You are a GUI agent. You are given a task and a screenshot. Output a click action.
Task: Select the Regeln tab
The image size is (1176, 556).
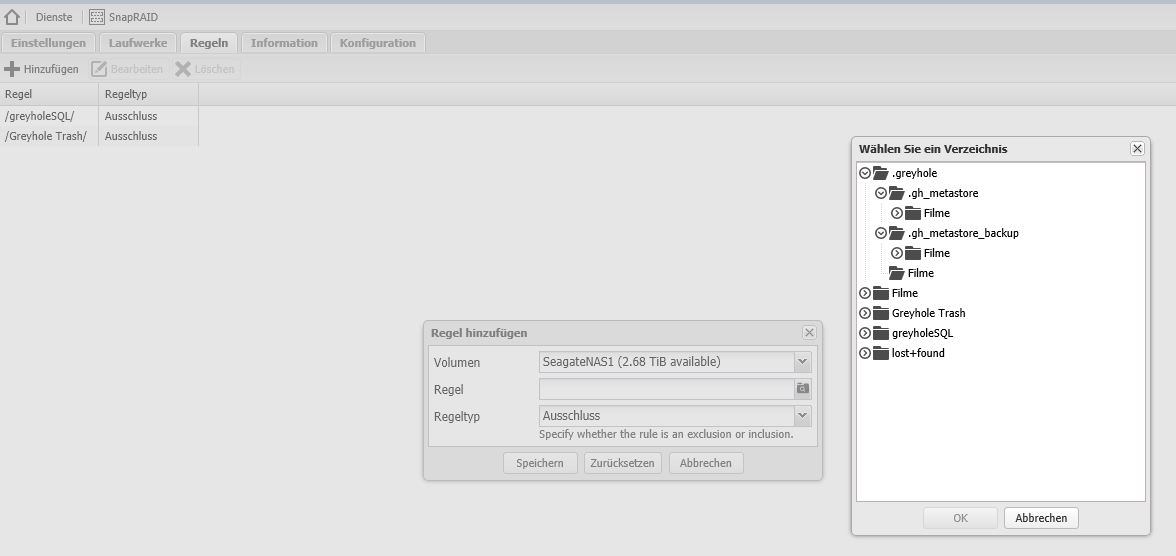tap(209, 43)
